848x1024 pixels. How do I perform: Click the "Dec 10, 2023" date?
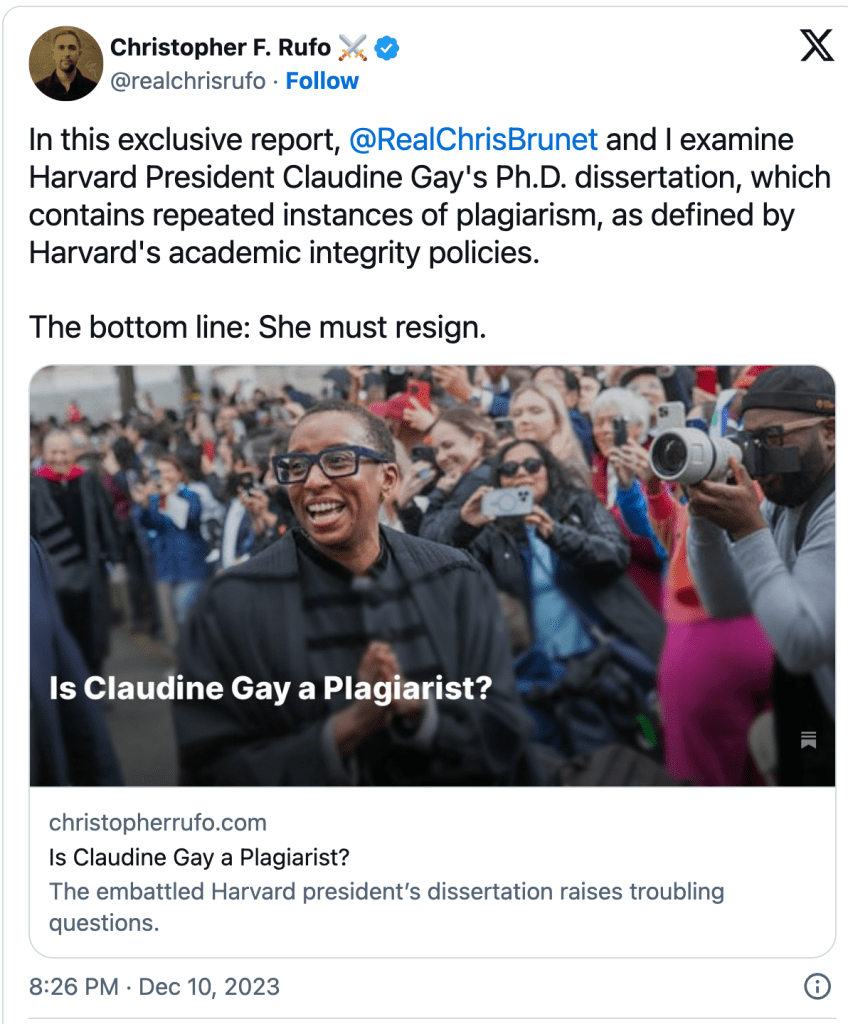209,987
